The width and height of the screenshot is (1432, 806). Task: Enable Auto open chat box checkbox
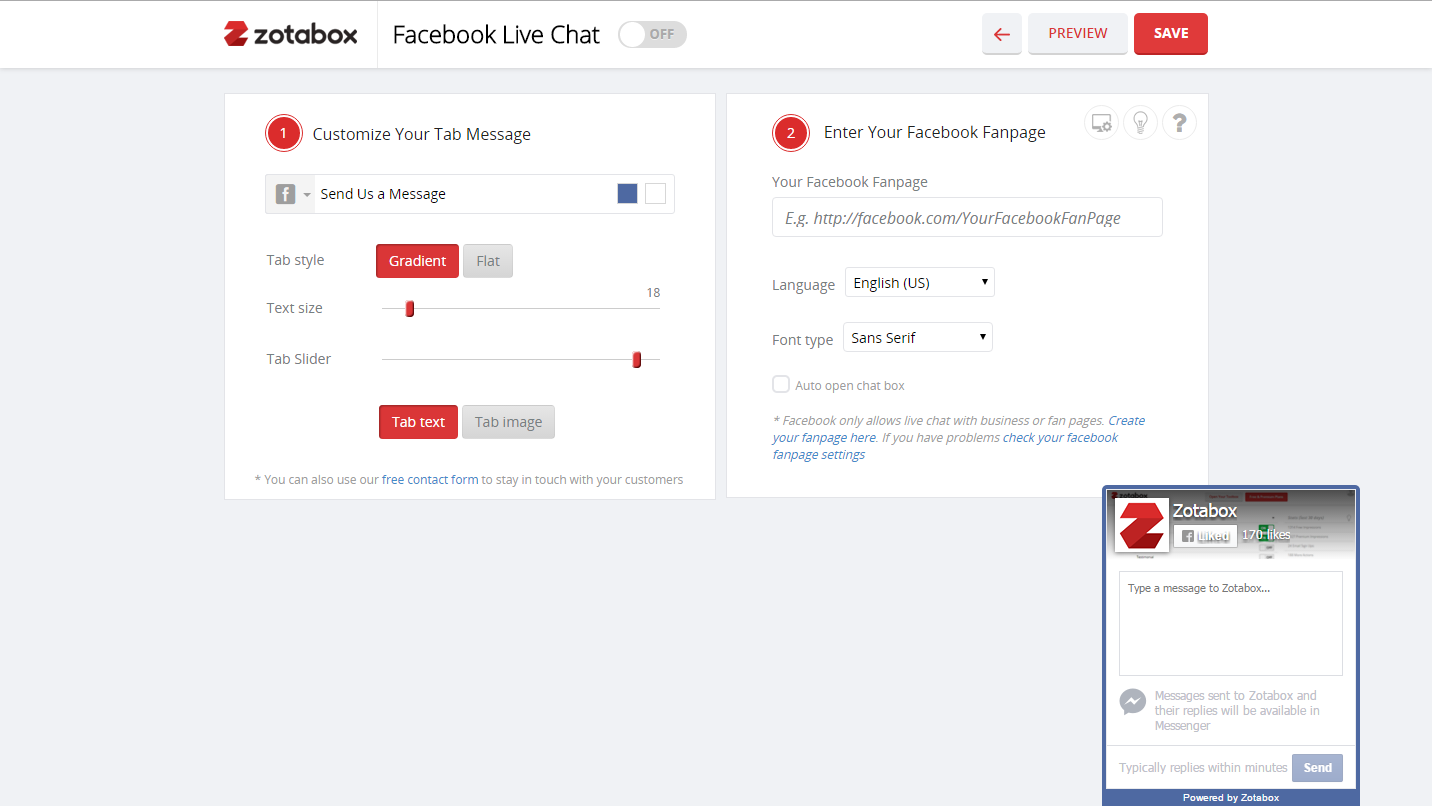click(781, 384)
